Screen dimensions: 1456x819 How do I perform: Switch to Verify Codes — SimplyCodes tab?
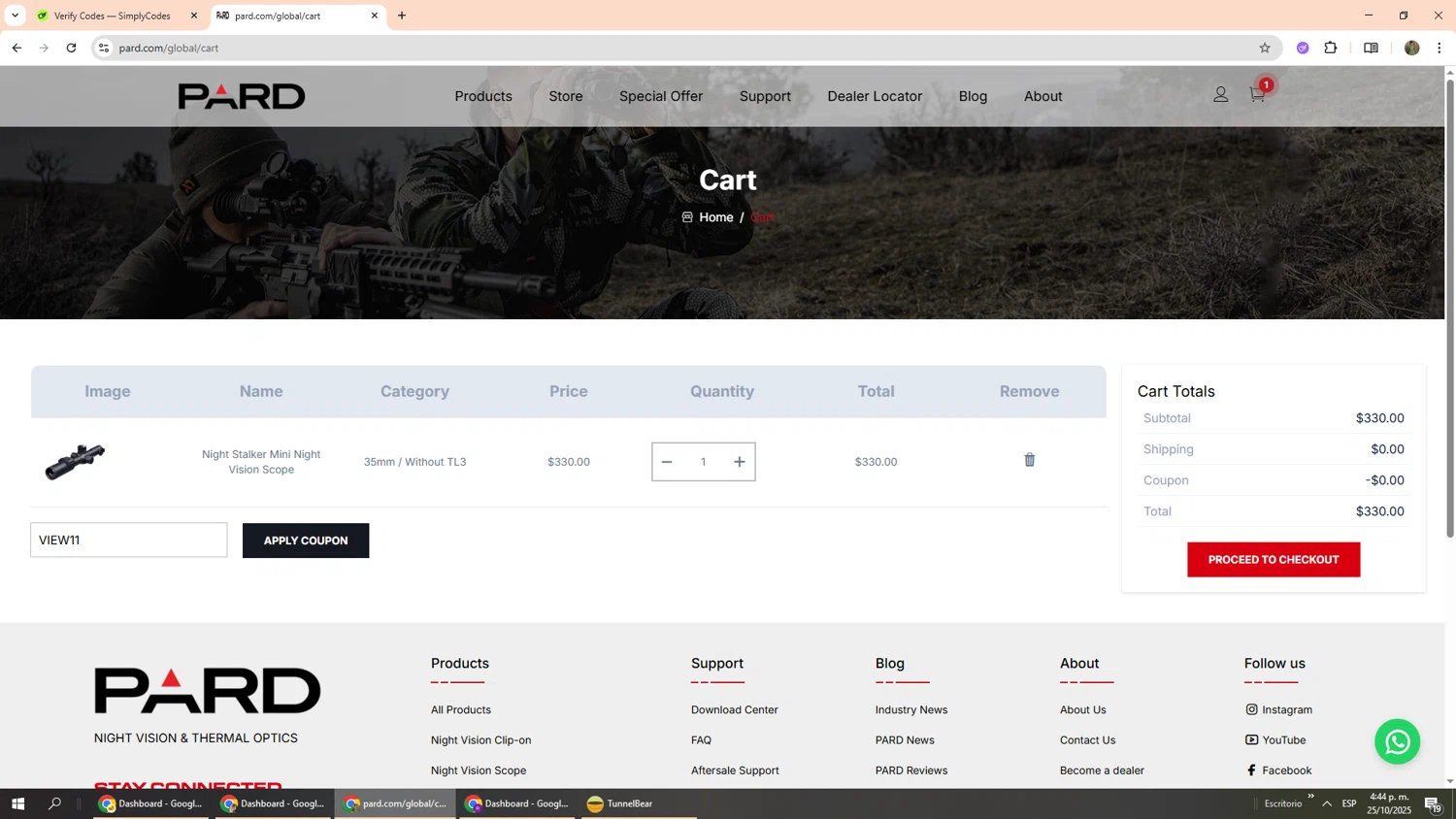pyautogui.click(x=112, y=16)
